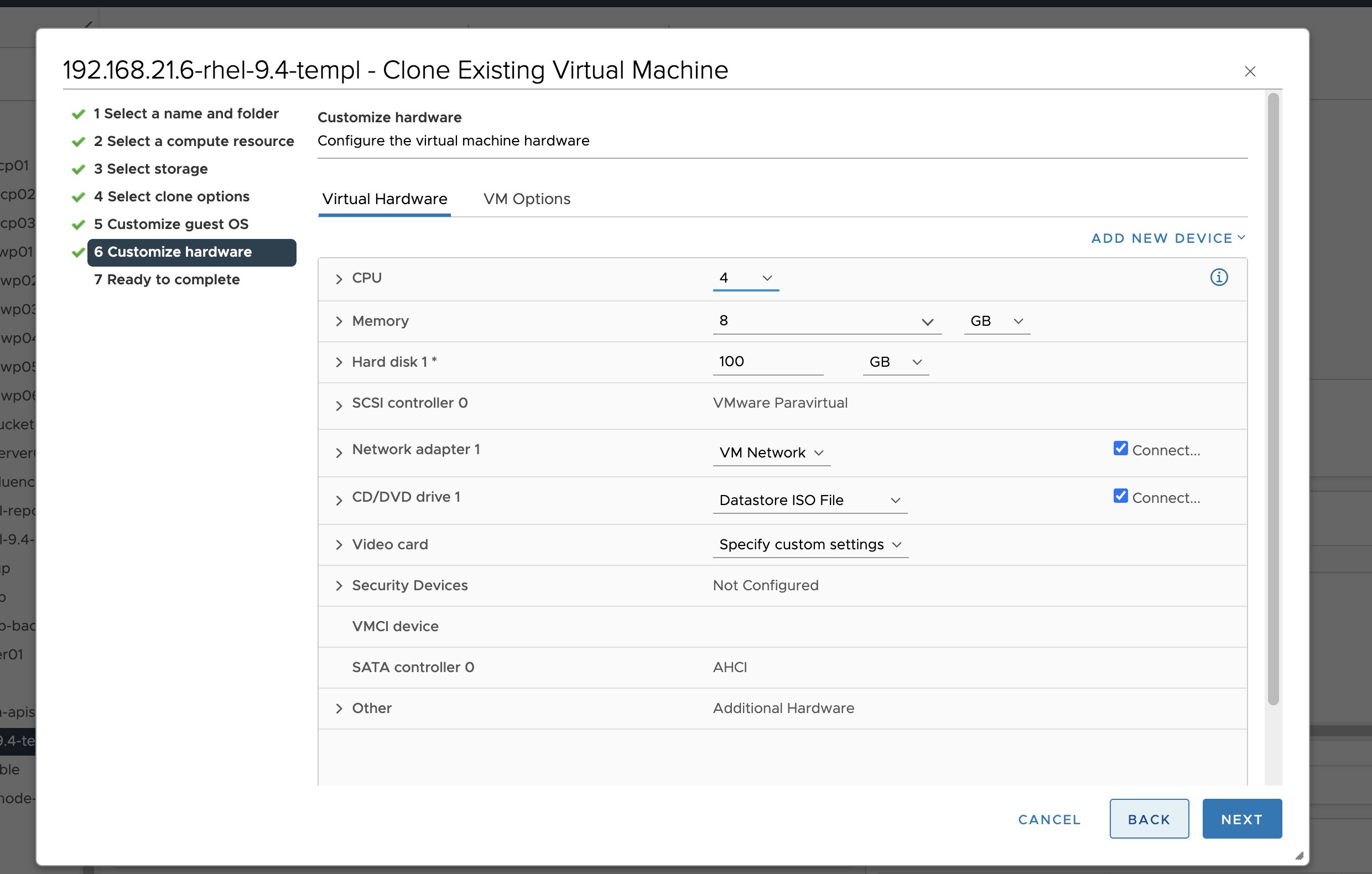Uncheck CD/DVD drive 1 Connect checkbox
The image size is (1372, 874).
(1120, 496)
